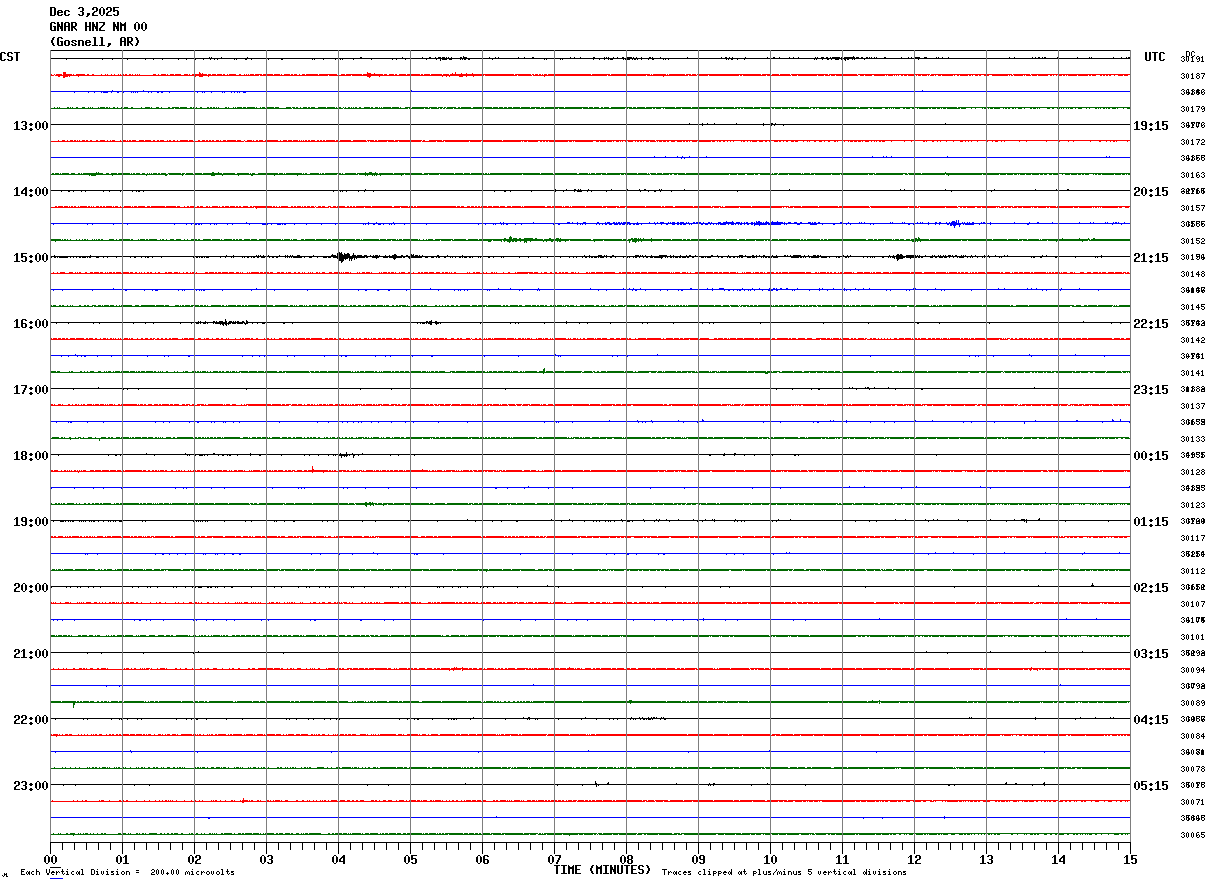Select minute tick label '14' on bottom axis
The height and width of the screenshot is (886, 1210).
(1059, 859)
